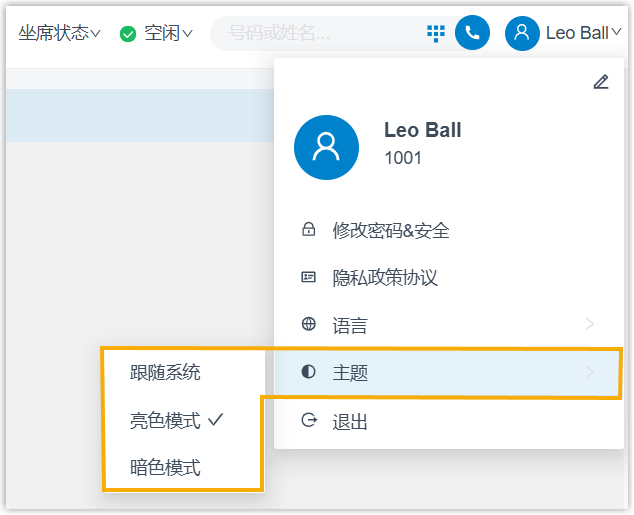Click the green idle status check icon

point(128,34)
